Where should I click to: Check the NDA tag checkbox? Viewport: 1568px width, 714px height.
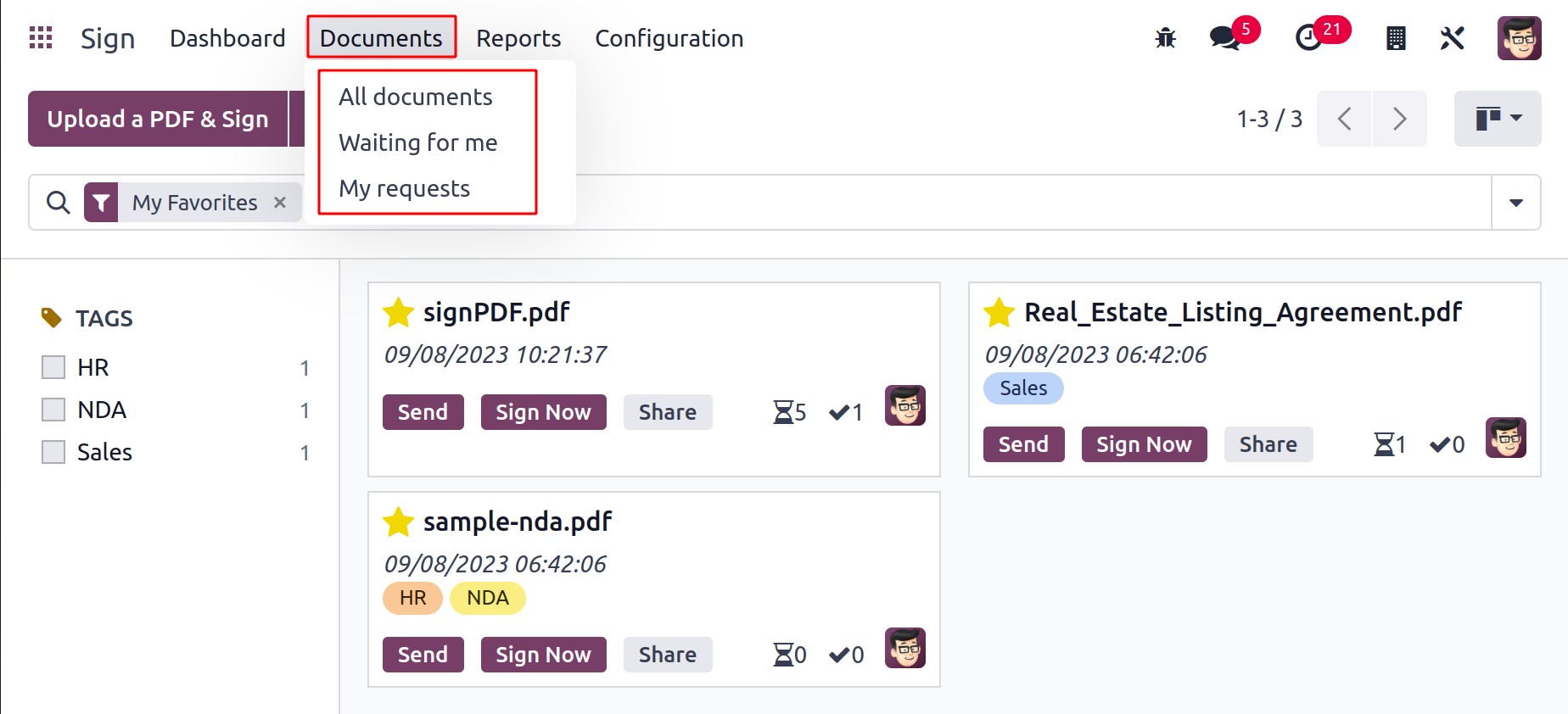click(53, 410)
